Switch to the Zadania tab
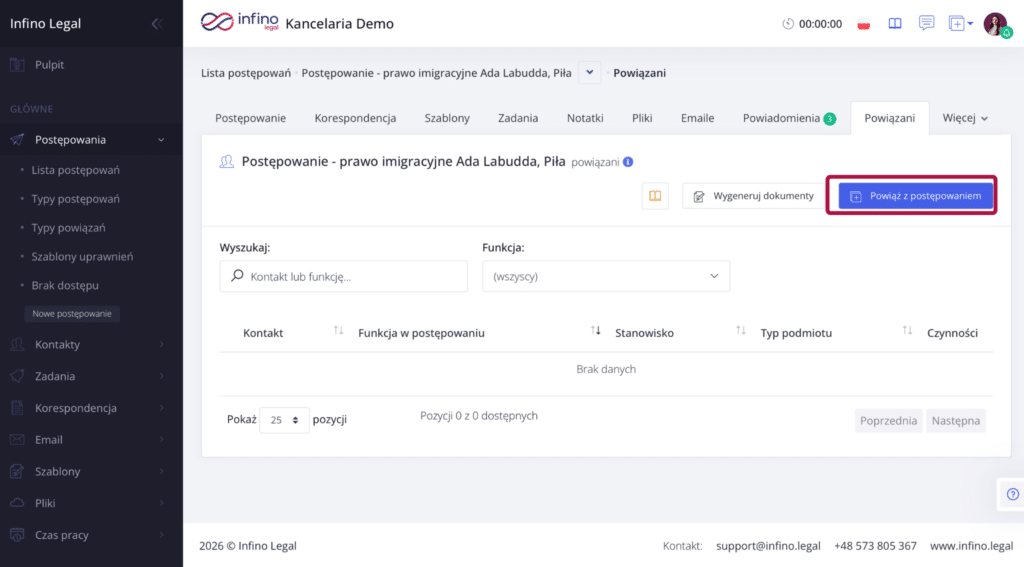 point(518,118)
